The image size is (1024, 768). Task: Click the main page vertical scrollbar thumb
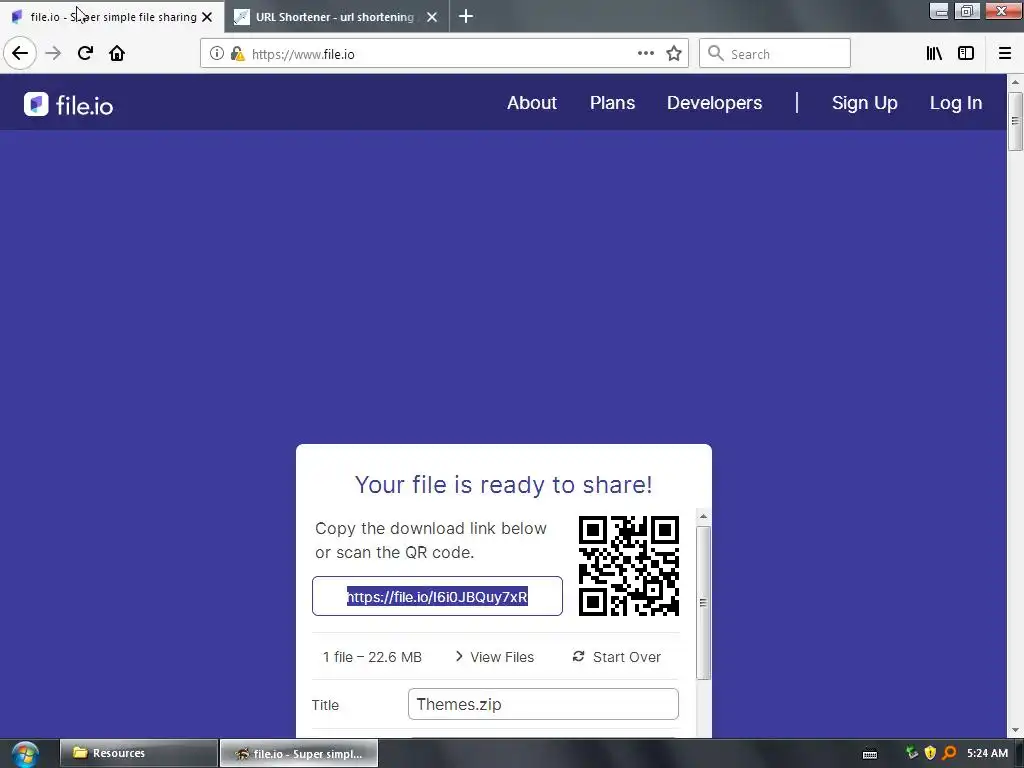(x=1015, y=121)
